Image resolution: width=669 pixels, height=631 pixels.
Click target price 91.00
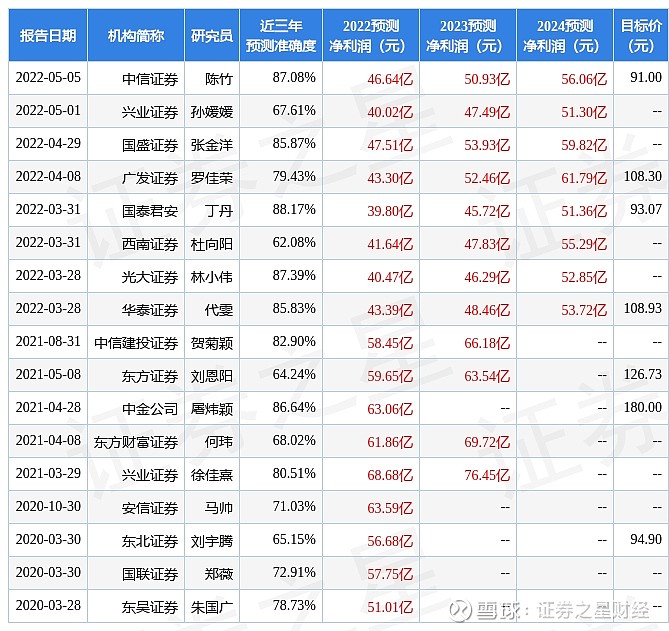646,78
